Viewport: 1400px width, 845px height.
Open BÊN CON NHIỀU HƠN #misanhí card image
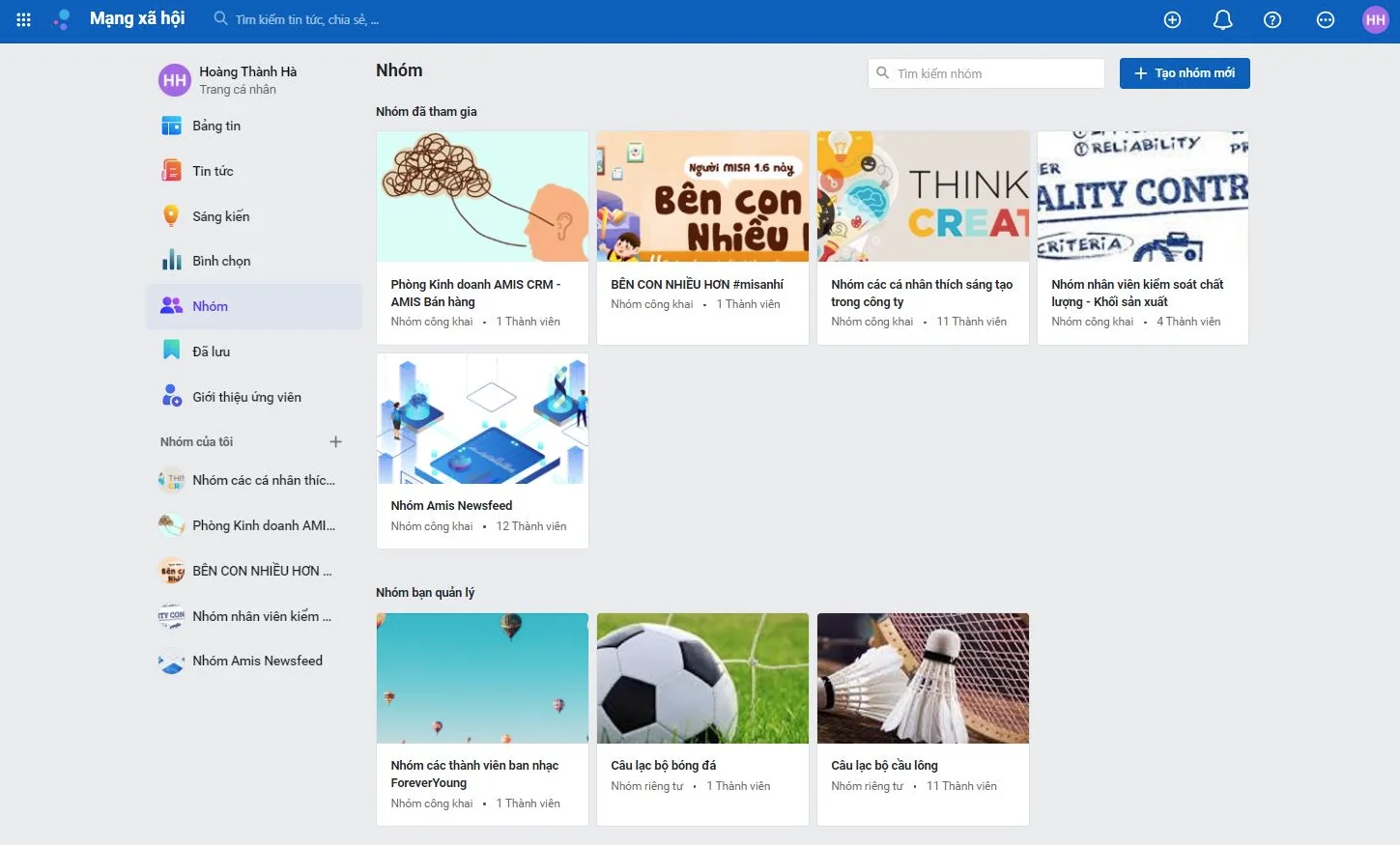702,196
